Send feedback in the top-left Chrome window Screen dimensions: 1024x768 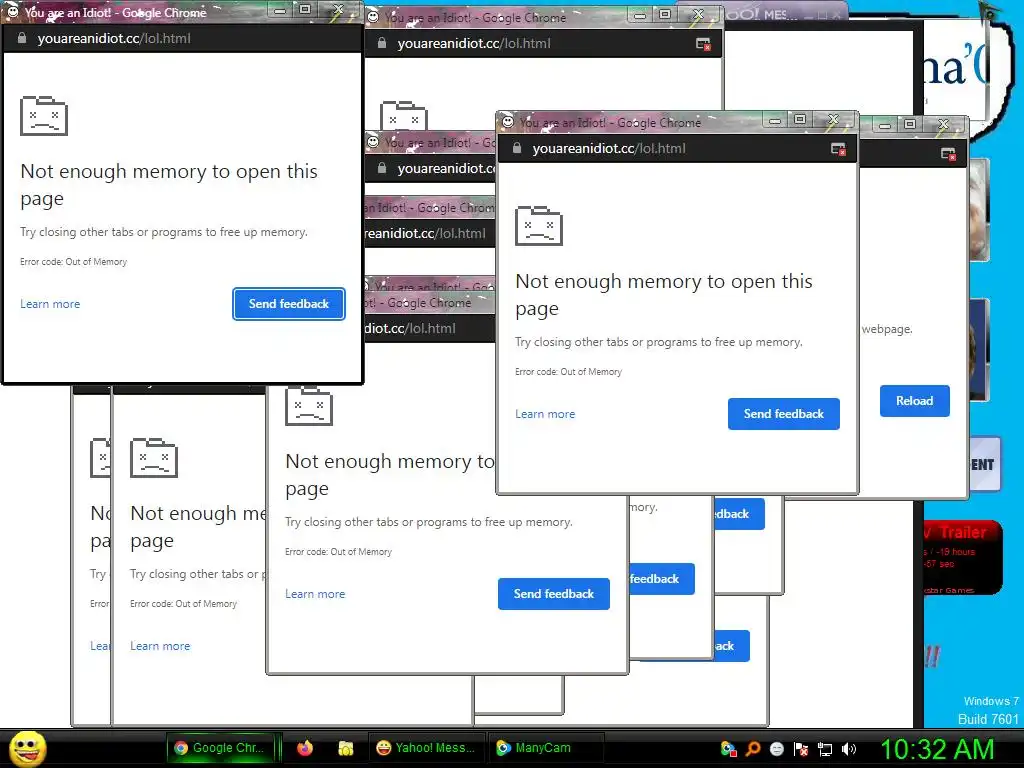click(x=289, y=304)
